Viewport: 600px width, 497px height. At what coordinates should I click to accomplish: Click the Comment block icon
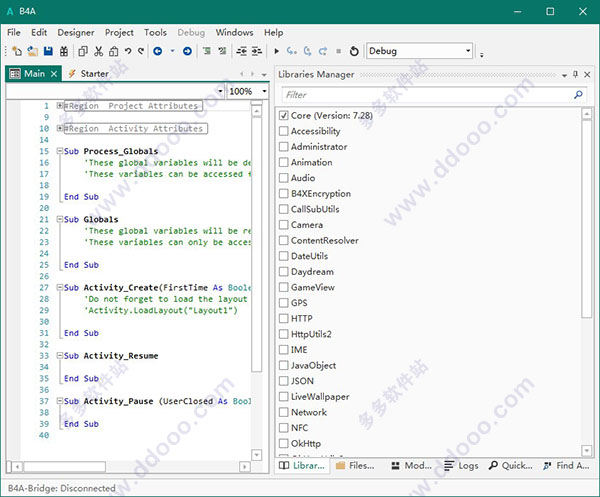click(207, 51)
